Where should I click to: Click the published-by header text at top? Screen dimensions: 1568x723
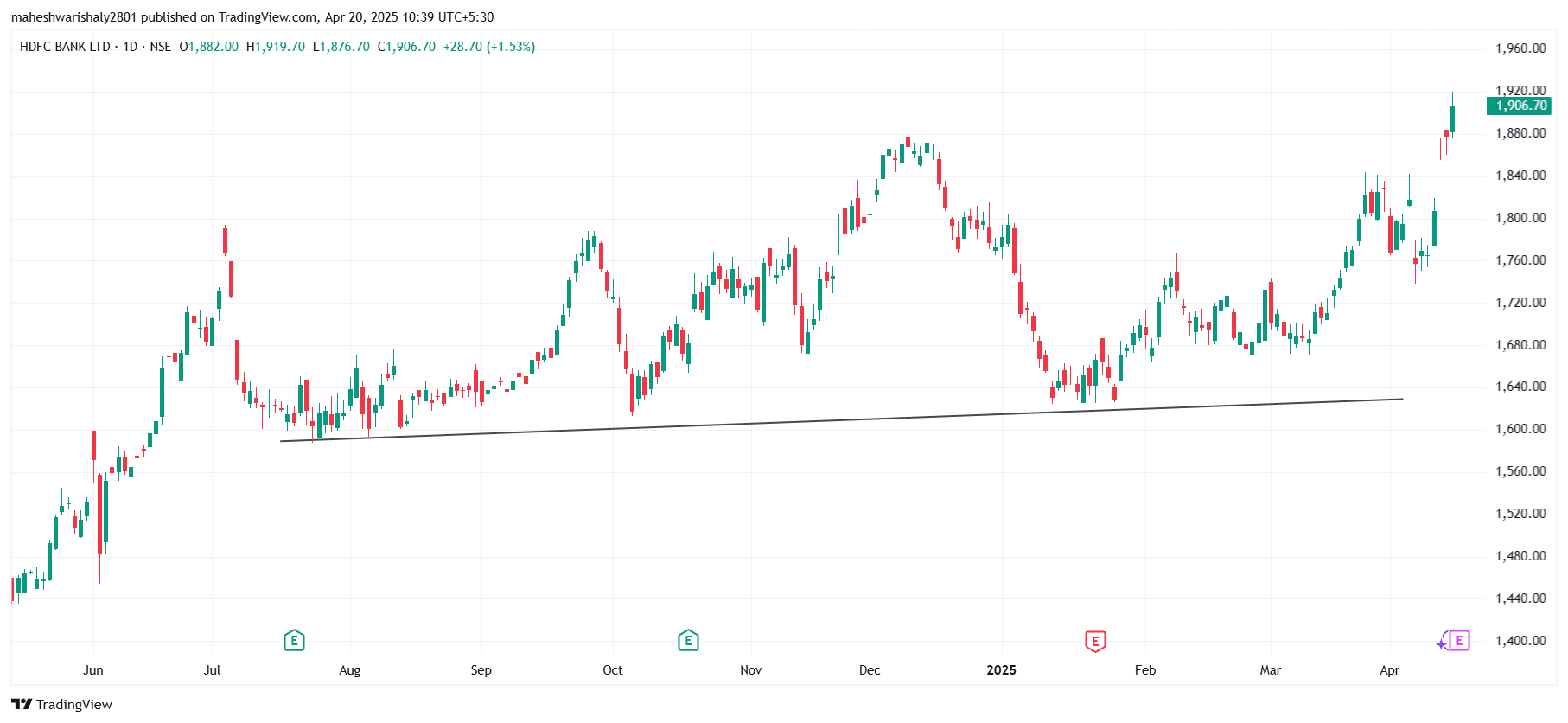[x=252, y=17]
